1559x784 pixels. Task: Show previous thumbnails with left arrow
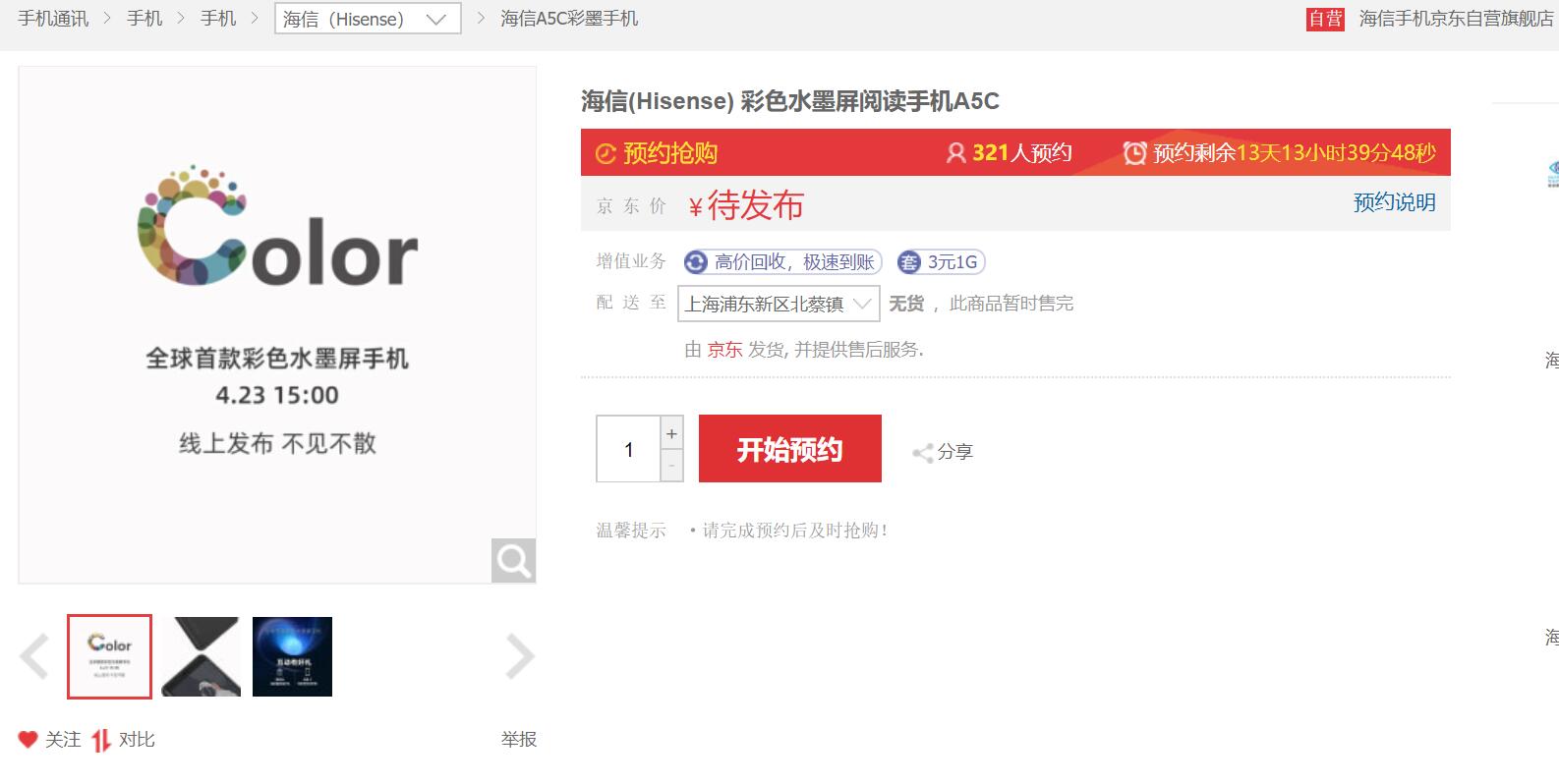[x=34, y=656]
